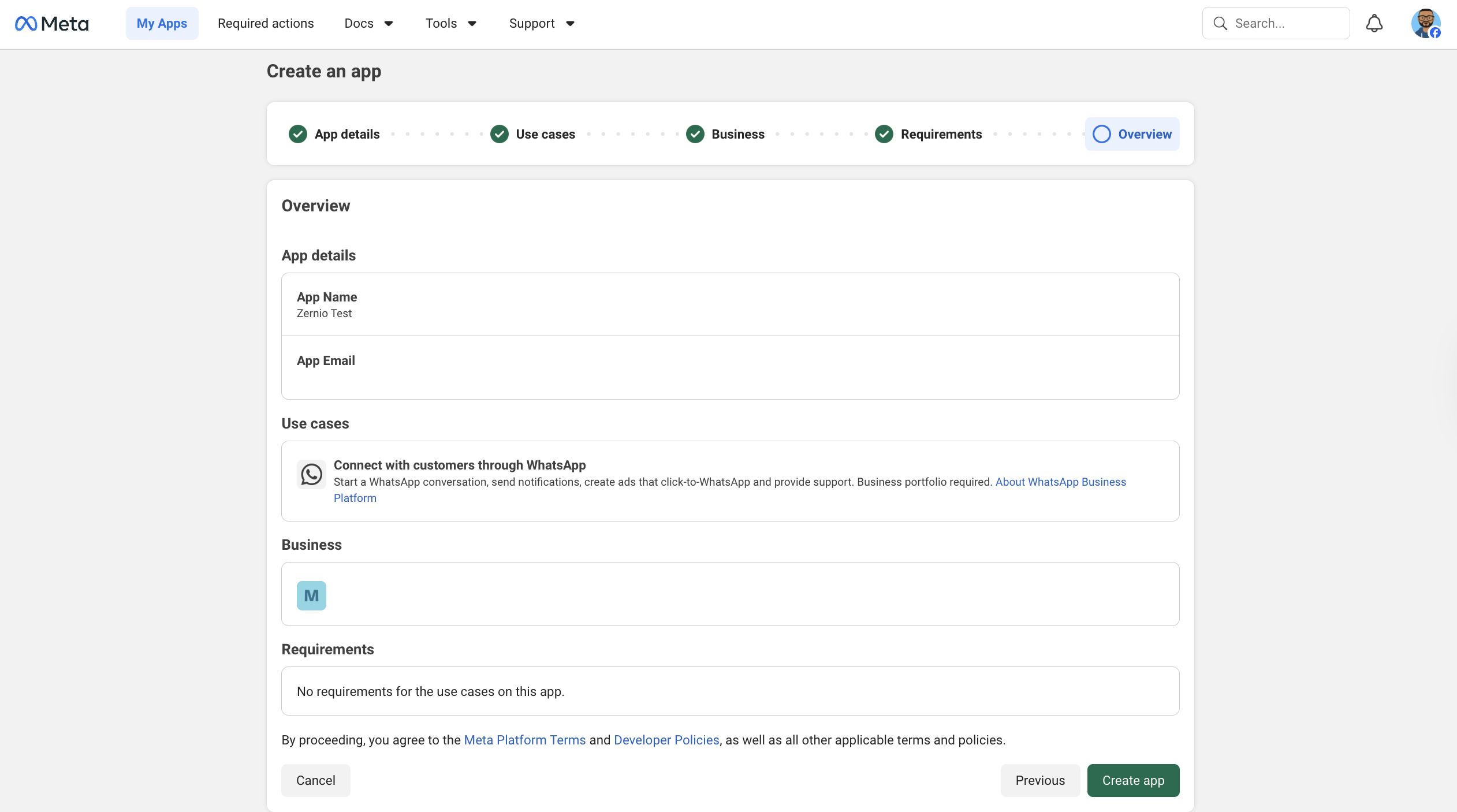
Task: Click the Business step checkmark icon
Action: (x=695, y=134)
